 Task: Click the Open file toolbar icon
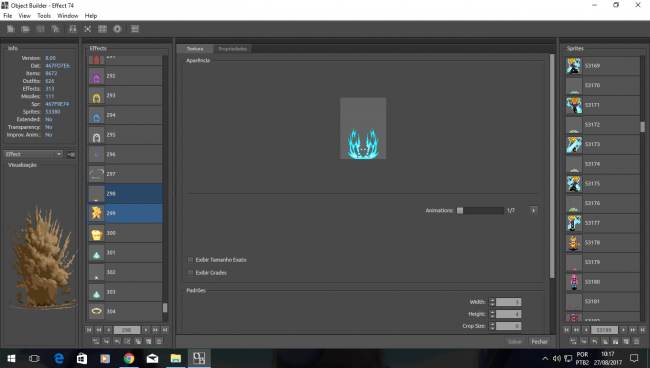pyautogui.click(x=25, y=29)
